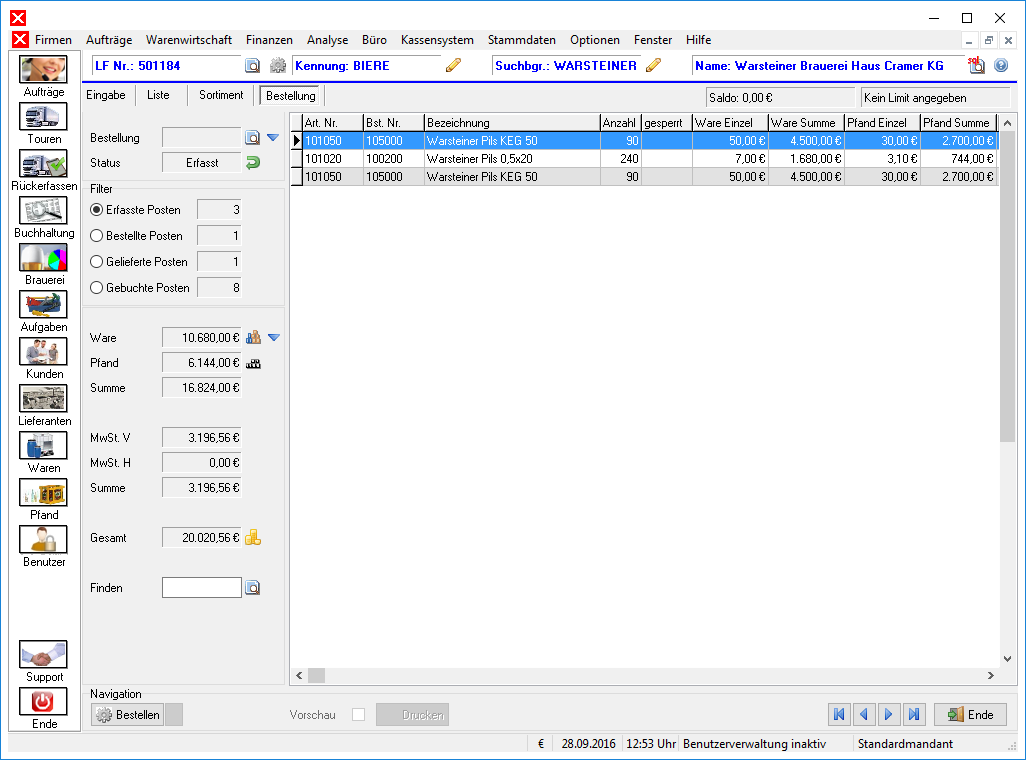Click the Bestellen button

pos(128,715)
